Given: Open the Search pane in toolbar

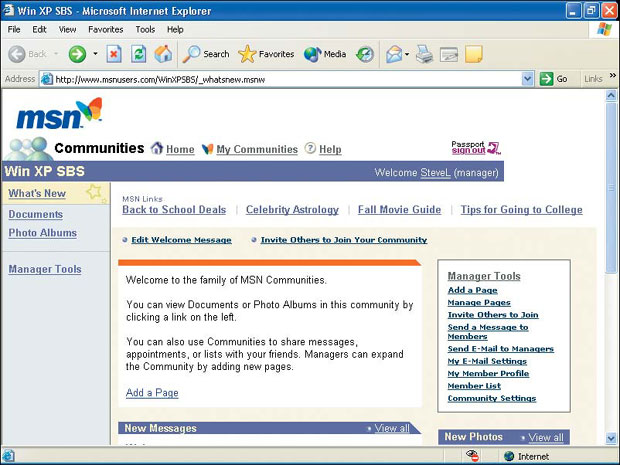Looking at the screenshot, I should tap(206, 54).
